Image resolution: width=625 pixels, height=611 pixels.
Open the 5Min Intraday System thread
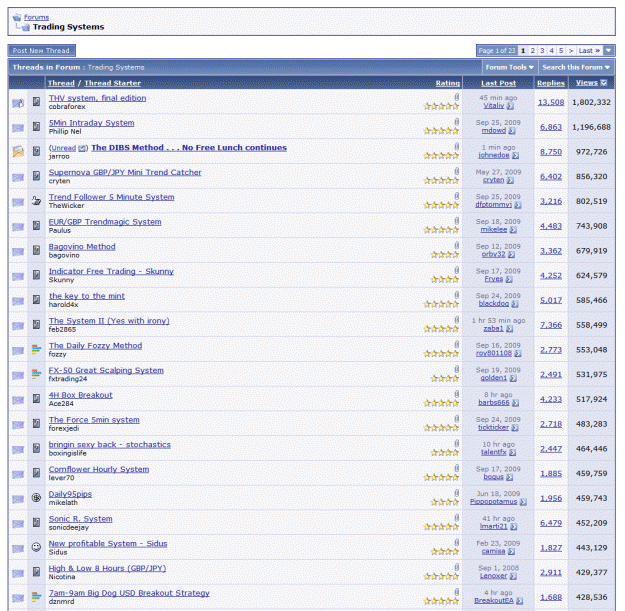tap(91, 123)
